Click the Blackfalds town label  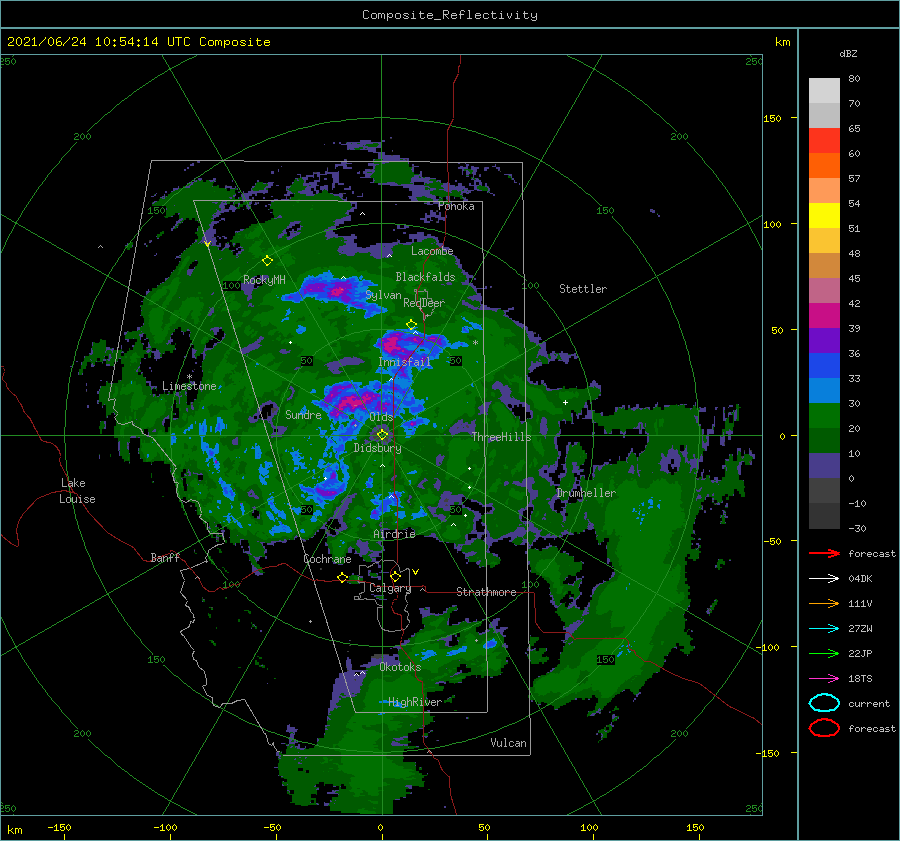point(425,277)
